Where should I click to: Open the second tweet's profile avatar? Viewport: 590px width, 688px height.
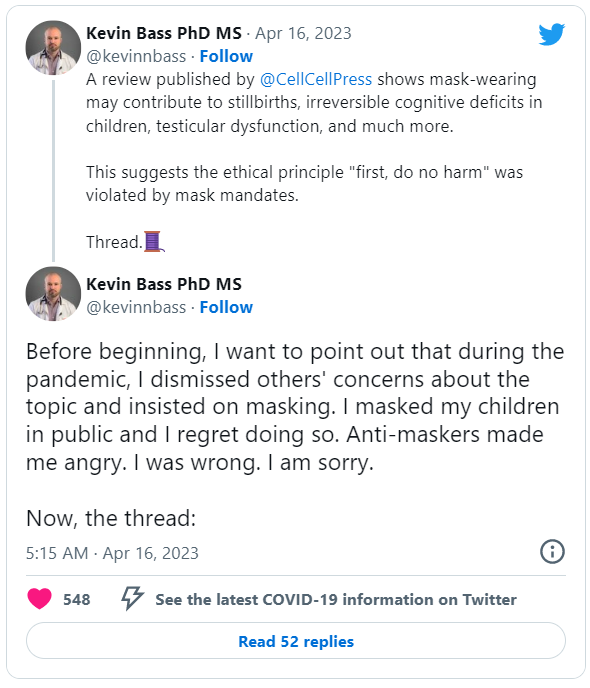pos(53,294)
